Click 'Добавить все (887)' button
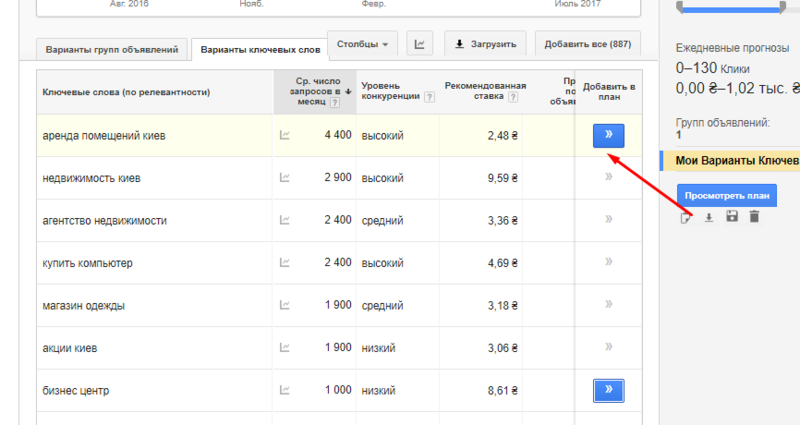 588,44
